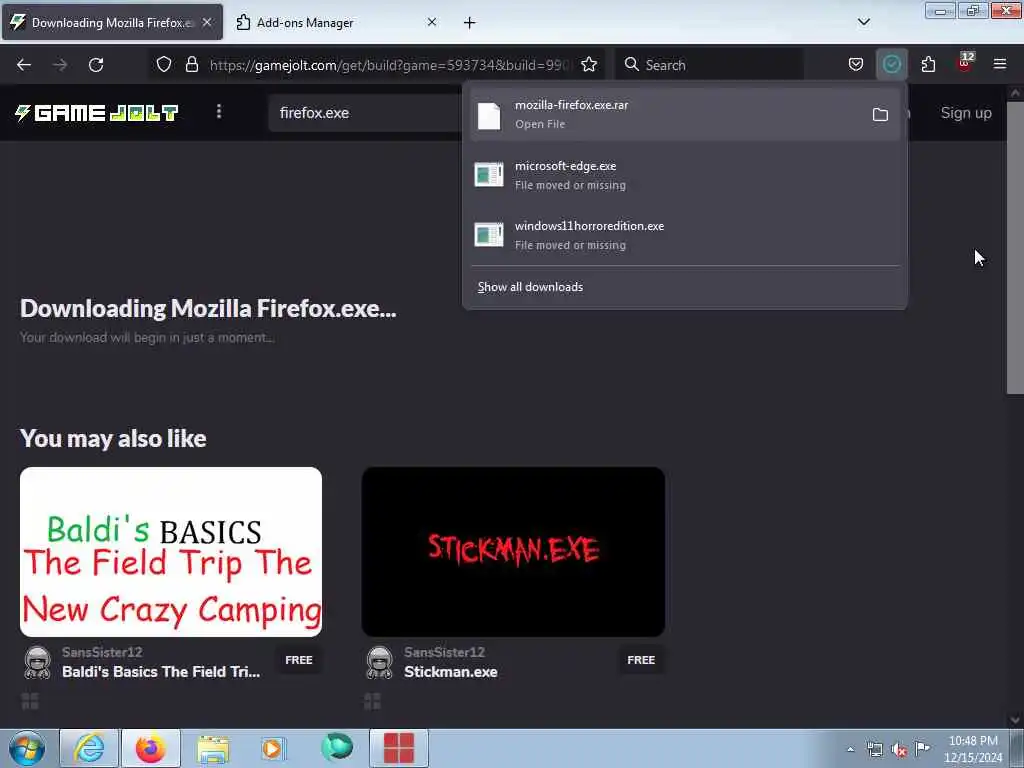Open the Action Center flag icon
This screenshot has width=1024, height=768.
pyautogui.click(x=922, y=748)
